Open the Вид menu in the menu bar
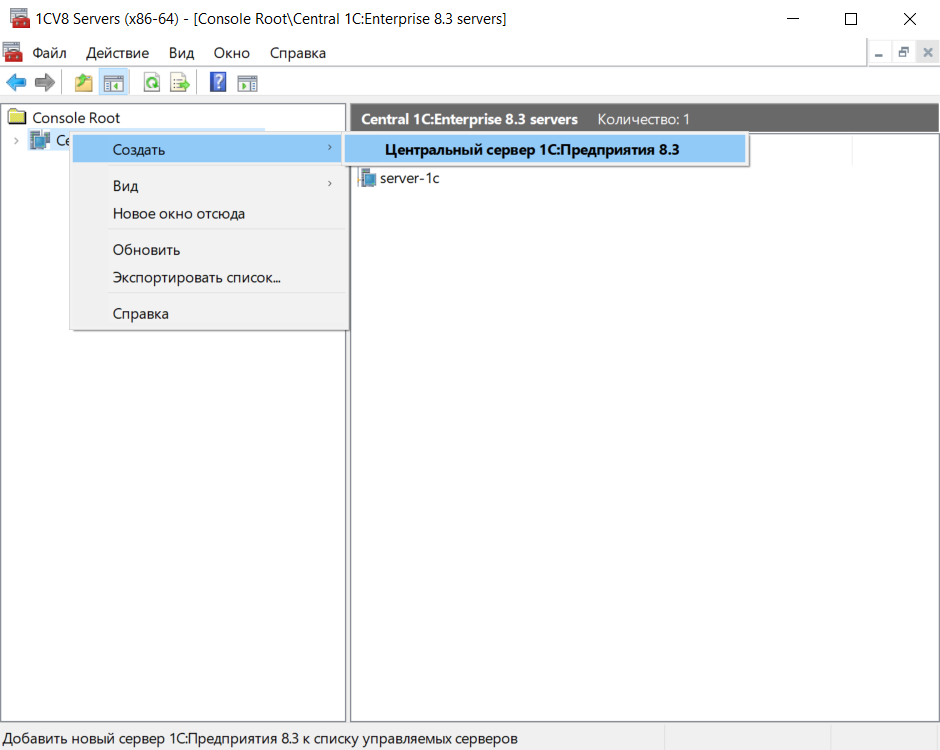 181,53
